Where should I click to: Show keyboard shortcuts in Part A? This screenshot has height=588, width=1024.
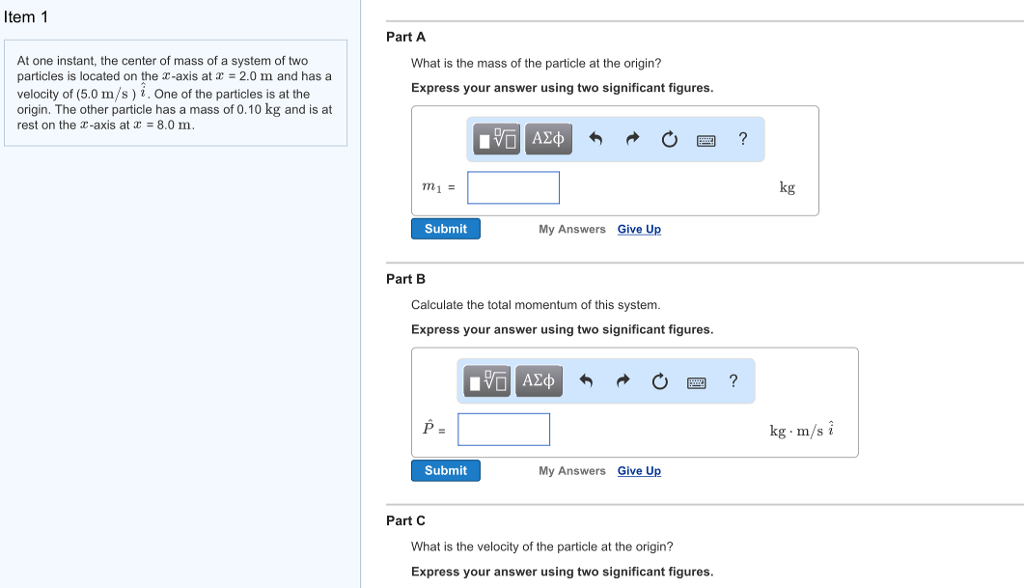coord(706,140)
